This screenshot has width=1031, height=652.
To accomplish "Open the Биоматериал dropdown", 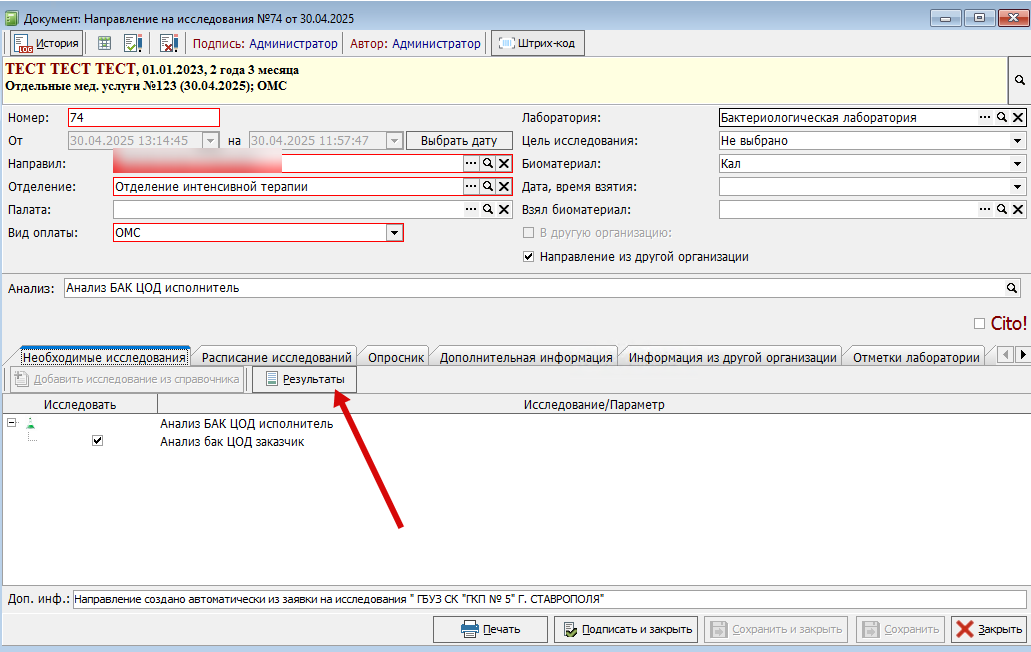I will click(x=1017, y=164).
